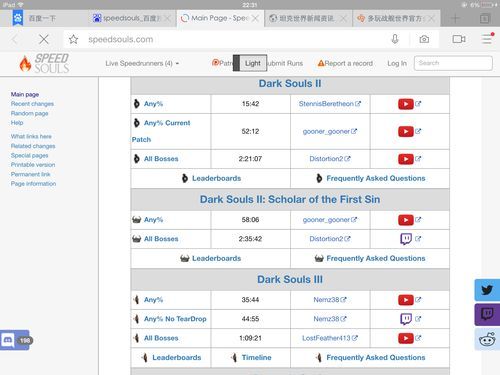500x375 pixels.
Task: Open a new tab with the plus icon
Action: coord(455,18)
